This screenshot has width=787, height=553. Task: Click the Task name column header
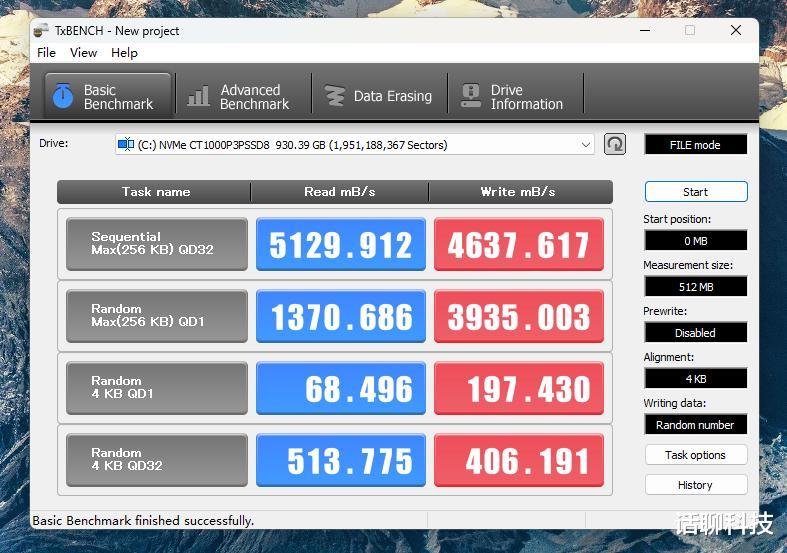pos(155,192)
